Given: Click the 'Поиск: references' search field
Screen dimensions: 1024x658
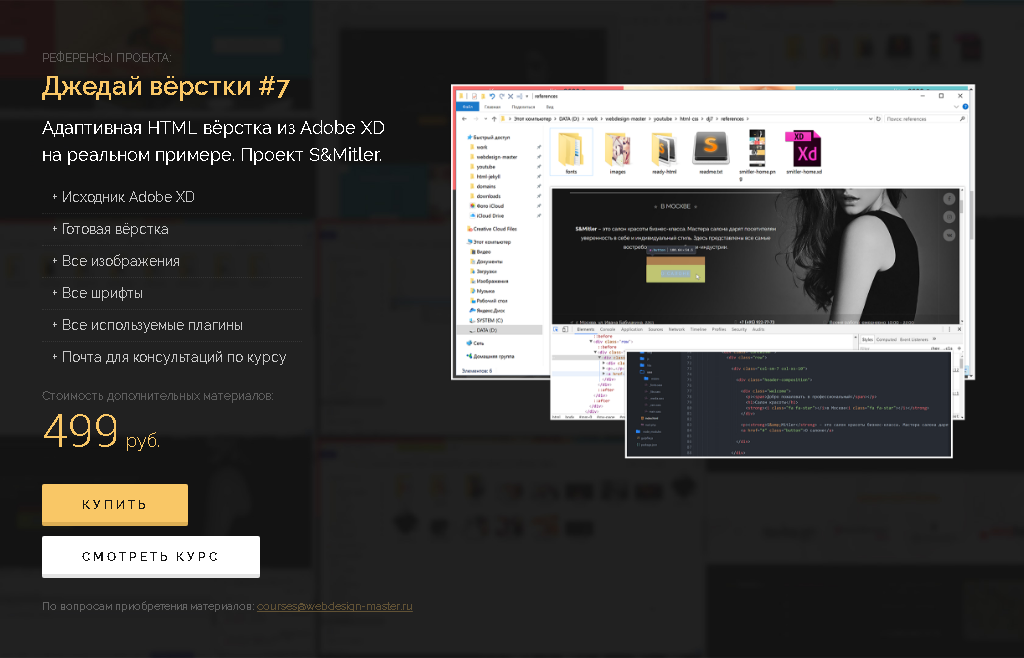Looking at the screenshot, I should coord(924,119).
